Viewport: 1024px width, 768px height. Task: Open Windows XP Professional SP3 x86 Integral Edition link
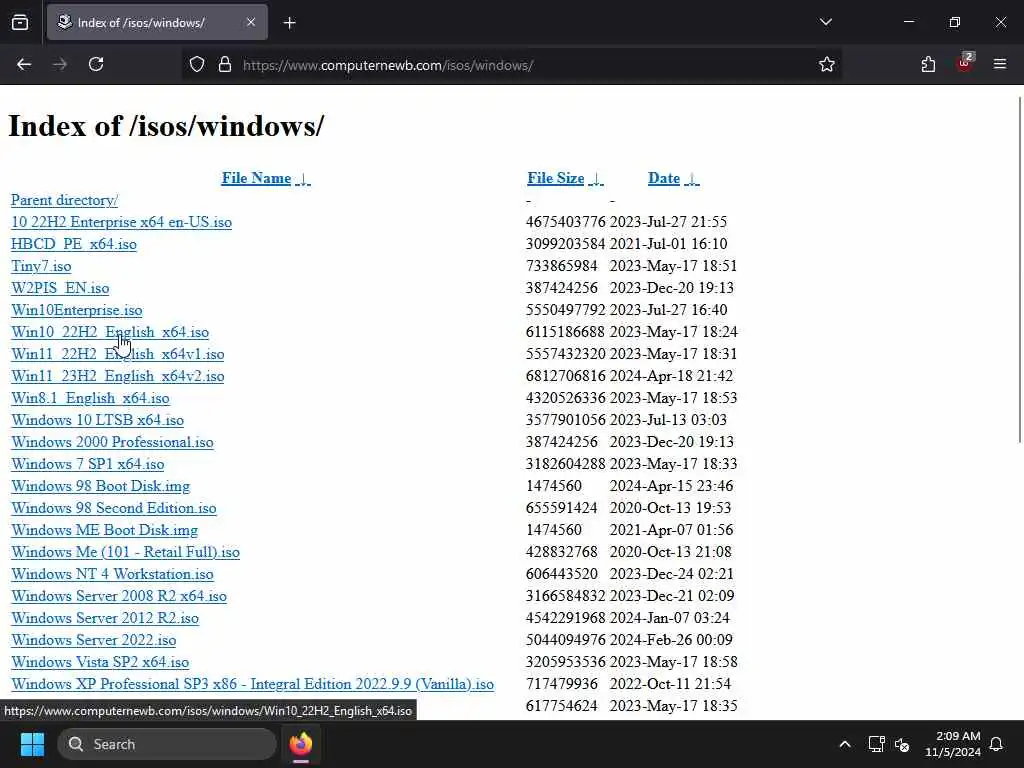[x=252, y=684]
